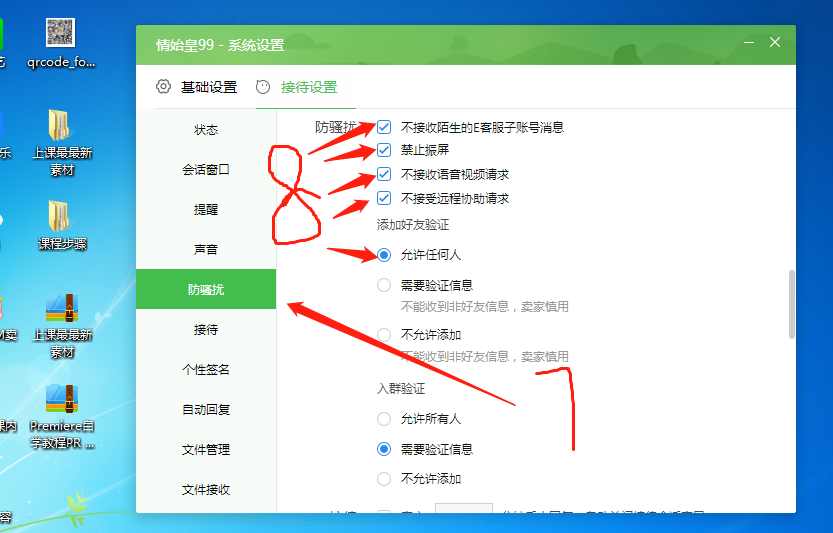Image resolution: width=833 pixels, height=533 pixels.
Task: Select 不允许添加 under 入群验证
Action: pyautogui.click(x=384, y=479)
